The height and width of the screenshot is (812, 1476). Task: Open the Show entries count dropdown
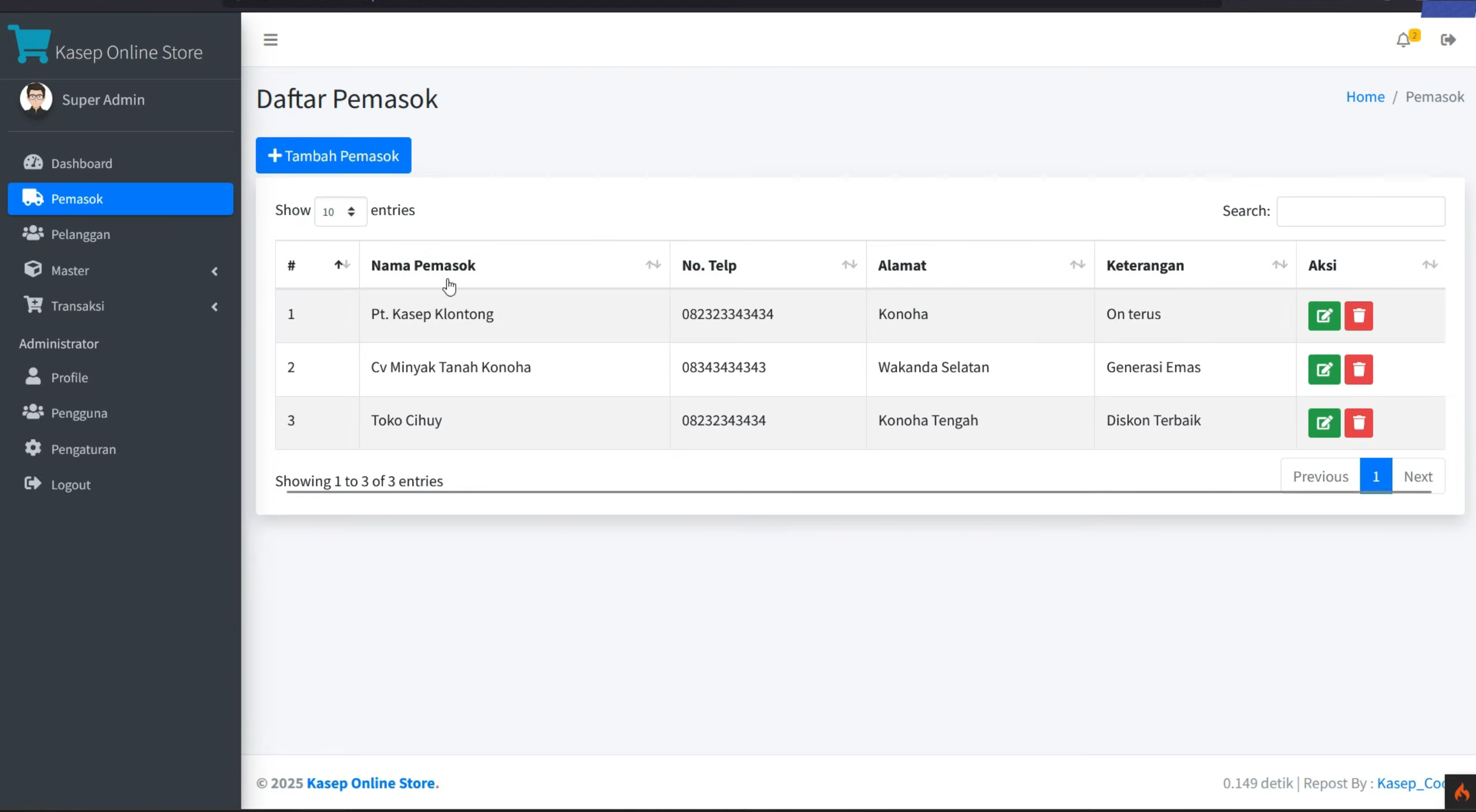pos(340,211)
